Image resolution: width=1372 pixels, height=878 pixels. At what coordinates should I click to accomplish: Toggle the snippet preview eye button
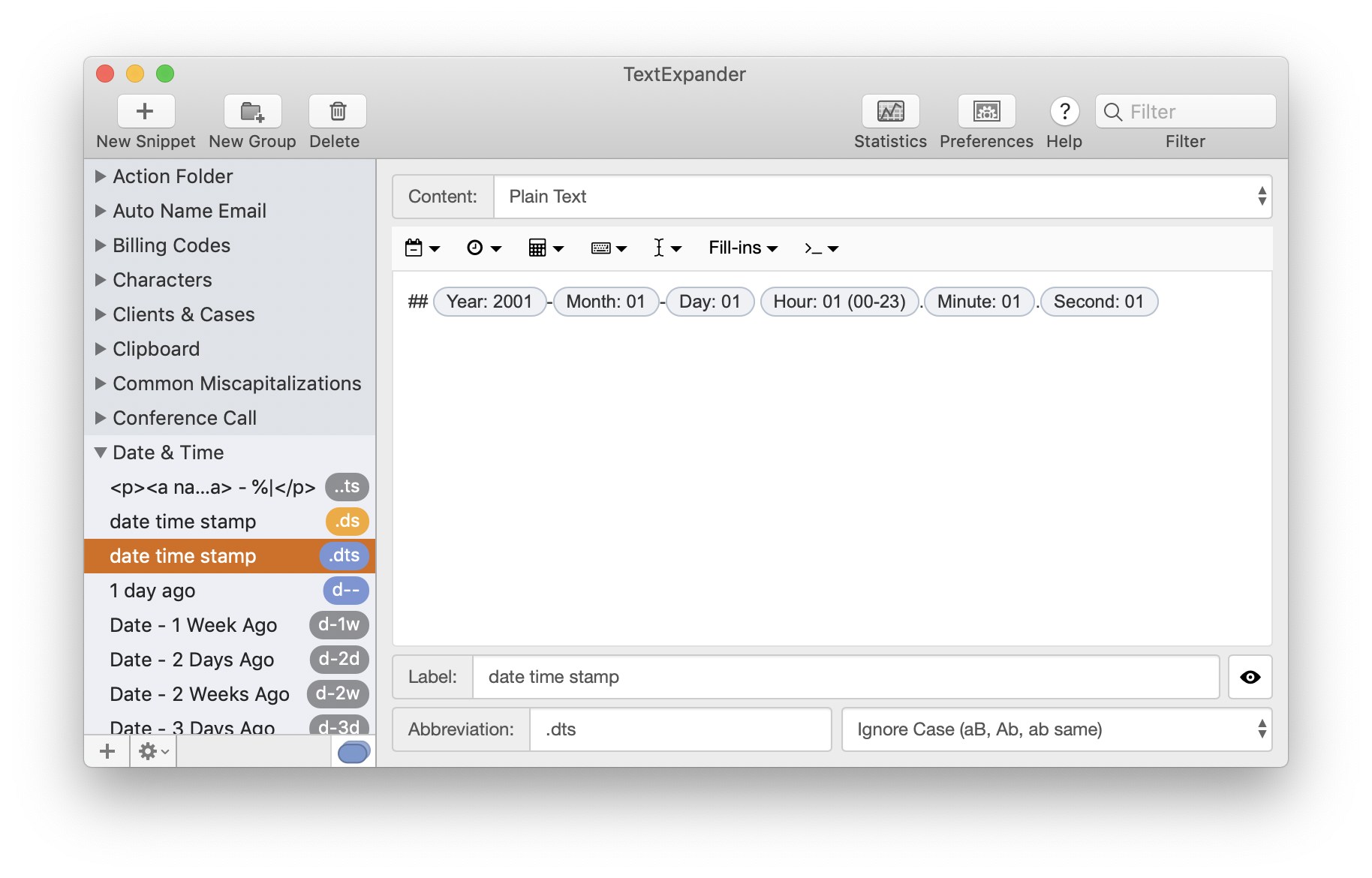click(1250, 677)
